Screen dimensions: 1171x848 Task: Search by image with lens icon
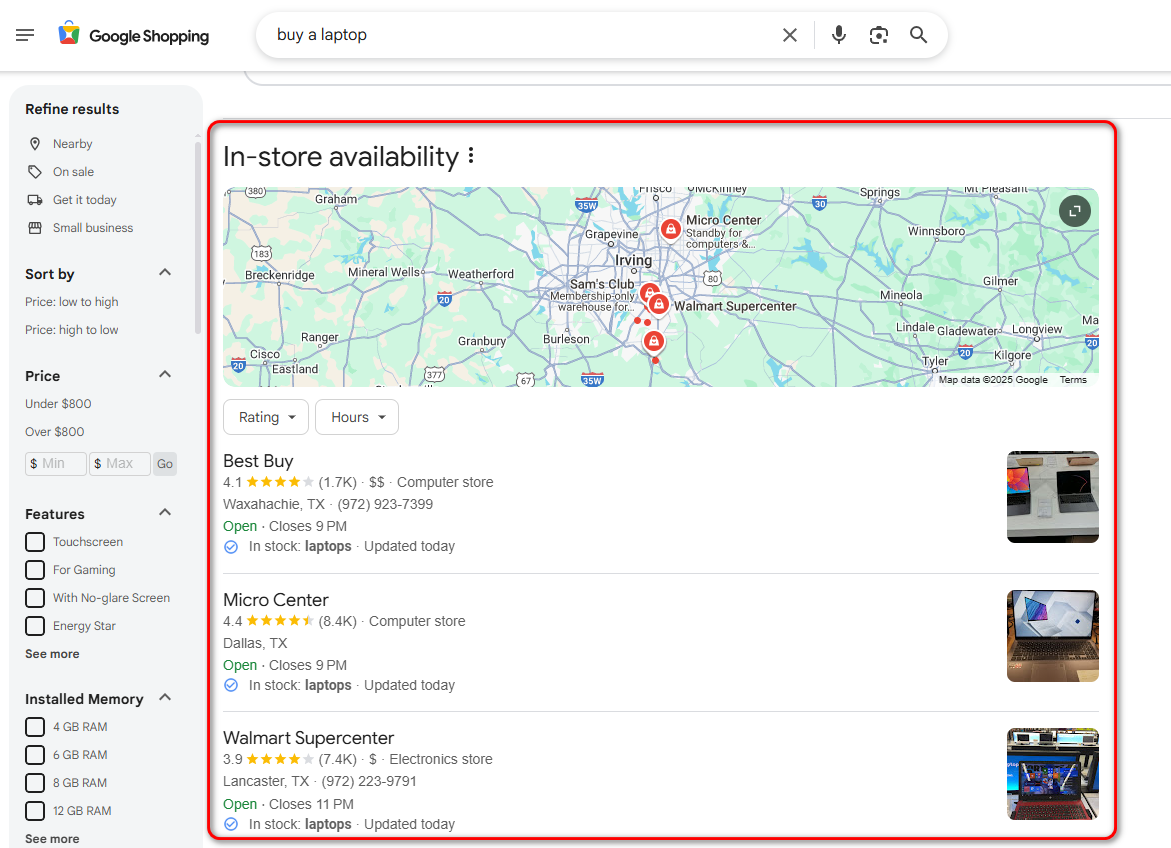[879, 35]
